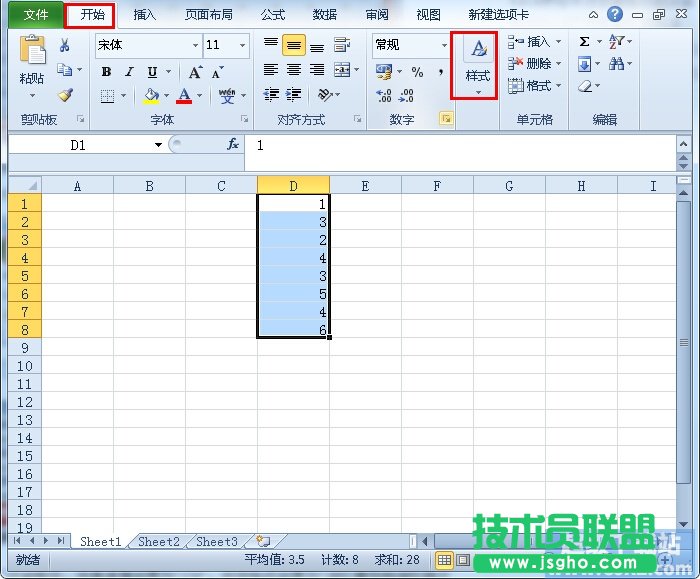Open the Name Box dropdown arrow

coord(158,145)
